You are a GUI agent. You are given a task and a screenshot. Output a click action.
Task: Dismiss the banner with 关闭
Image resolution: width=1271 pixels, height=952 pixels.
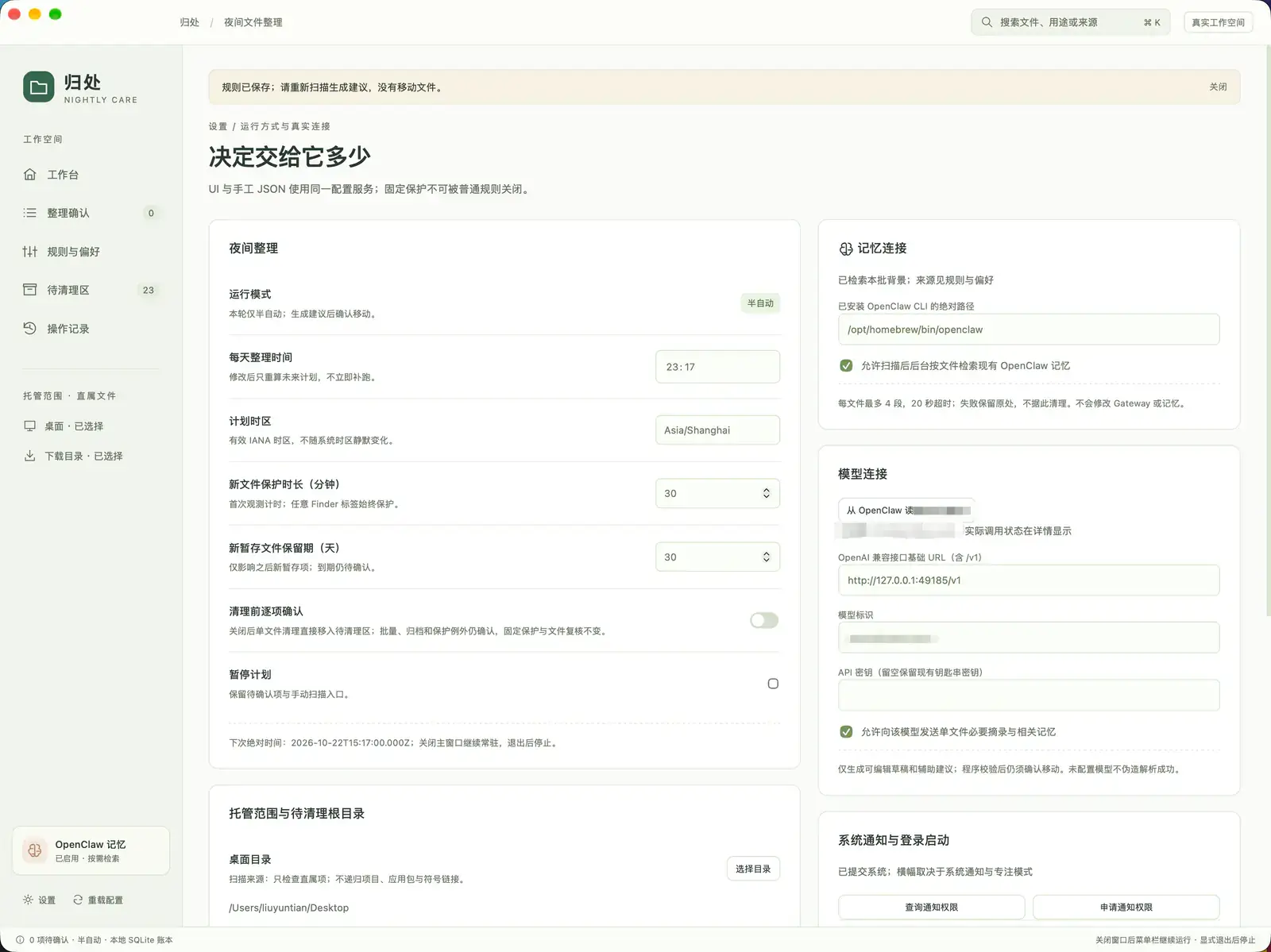(x=1218, y=87)
